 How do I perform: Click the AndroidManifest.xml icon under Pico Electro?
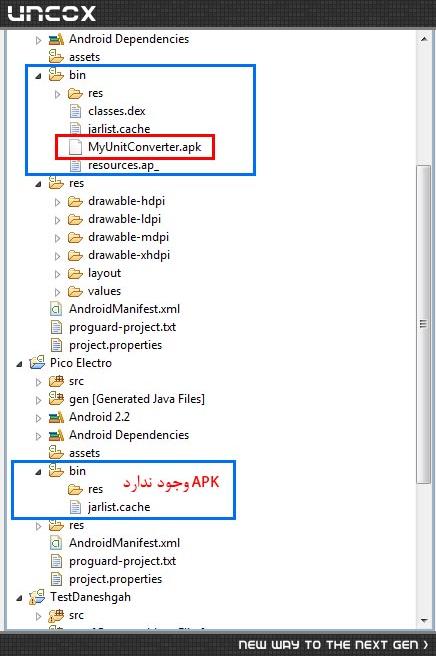56,543
